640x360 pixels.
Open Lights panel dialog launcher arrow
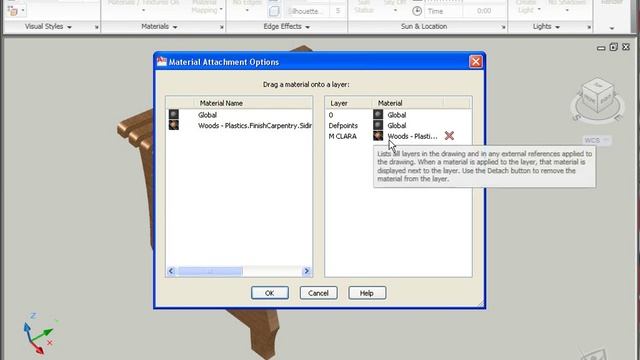(589, 27)
